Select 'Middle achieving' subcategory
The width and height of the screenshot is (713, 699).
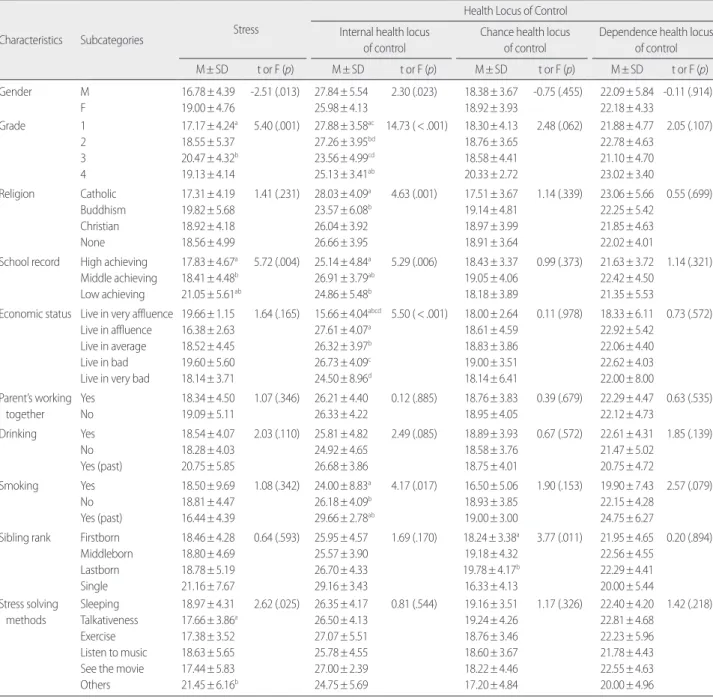click(119, 278)
